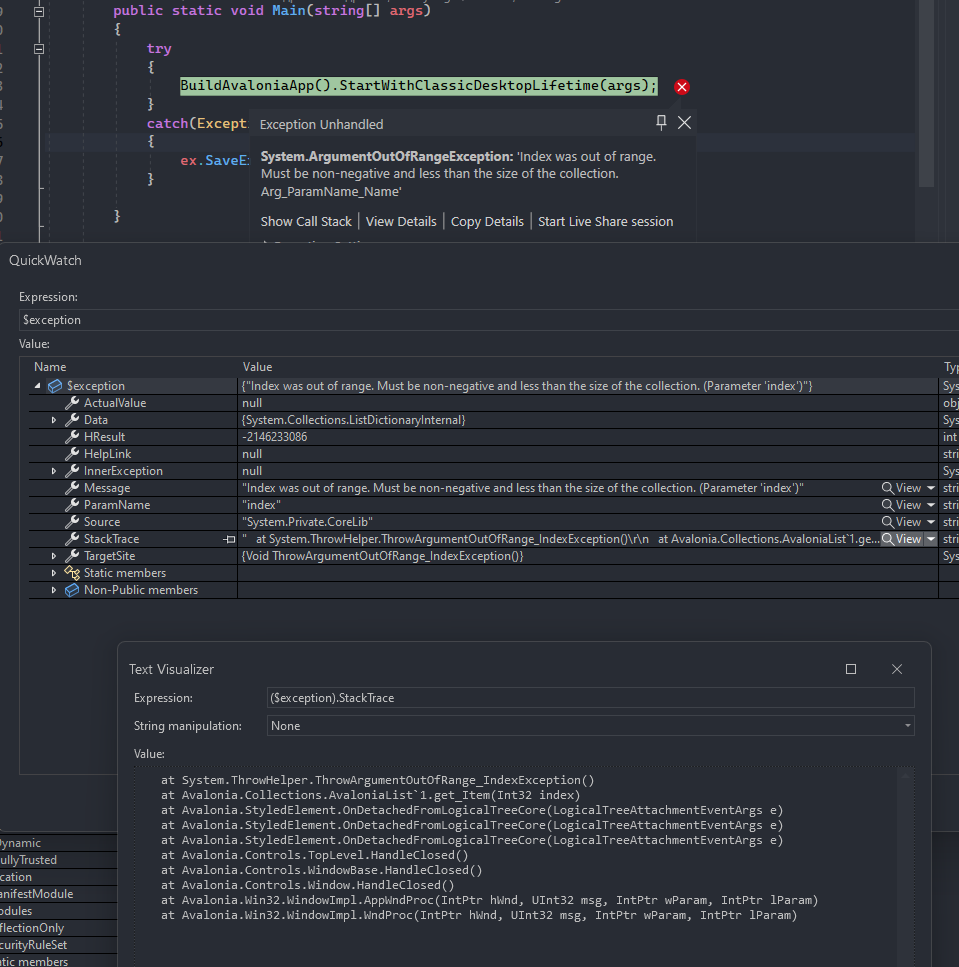Click the $exception object icon

coord(54,385)
